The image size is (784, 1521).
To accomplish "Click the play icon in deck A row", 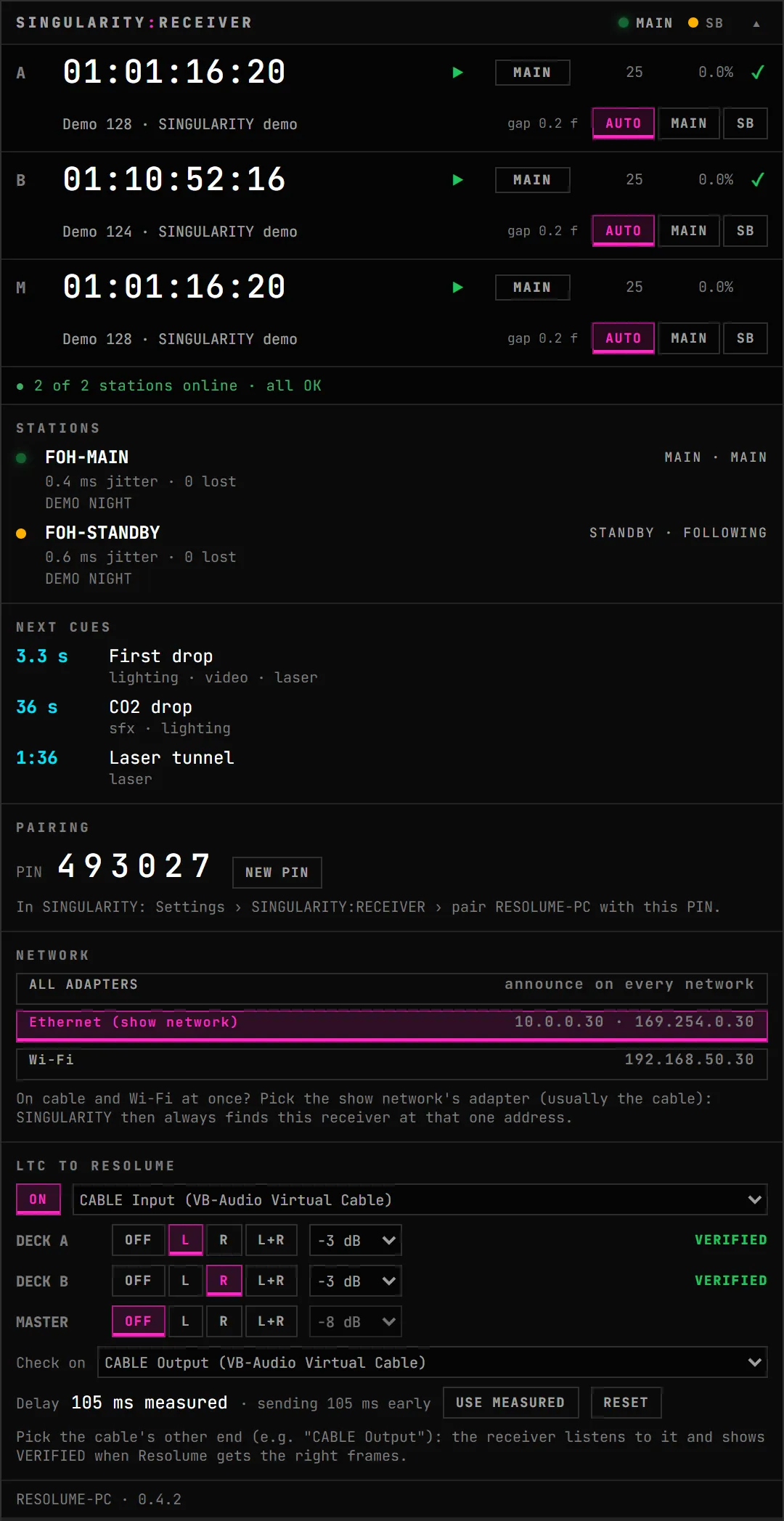I will [457, 73].
